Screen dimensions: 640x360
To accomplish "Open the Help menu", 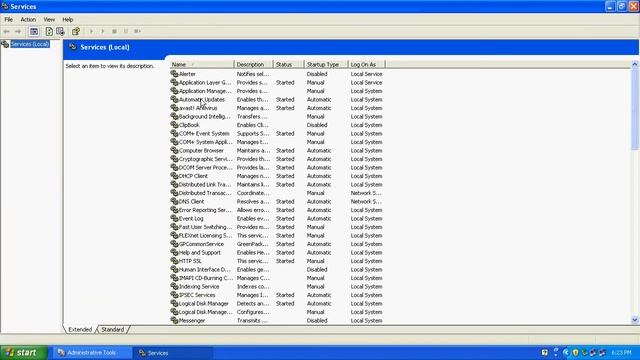I will pos(68,20).
